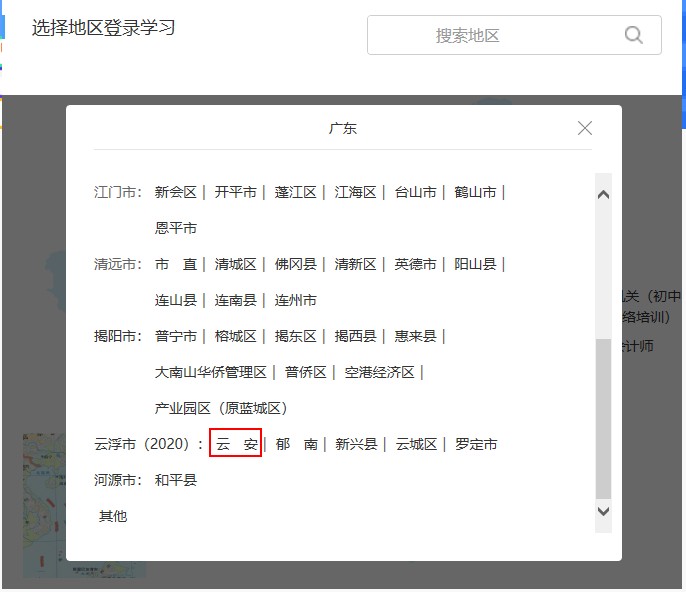Choose 连山县 region
The image size is (686, 592).
pos(175,300)
